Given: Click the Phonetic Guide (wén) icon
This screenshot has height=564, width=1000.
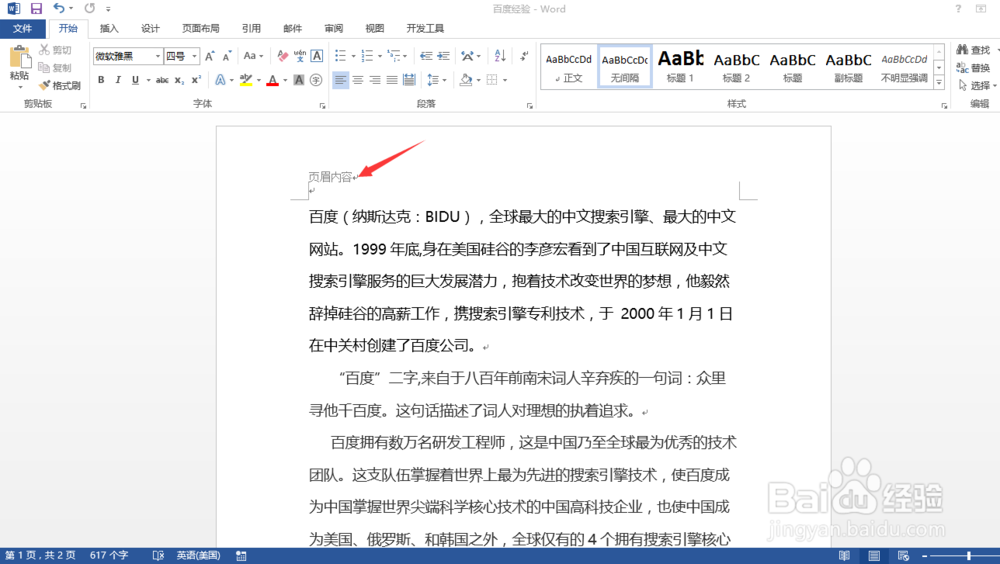Looking at the screenshot, I should pyautogui.click(x=300, y=56).
